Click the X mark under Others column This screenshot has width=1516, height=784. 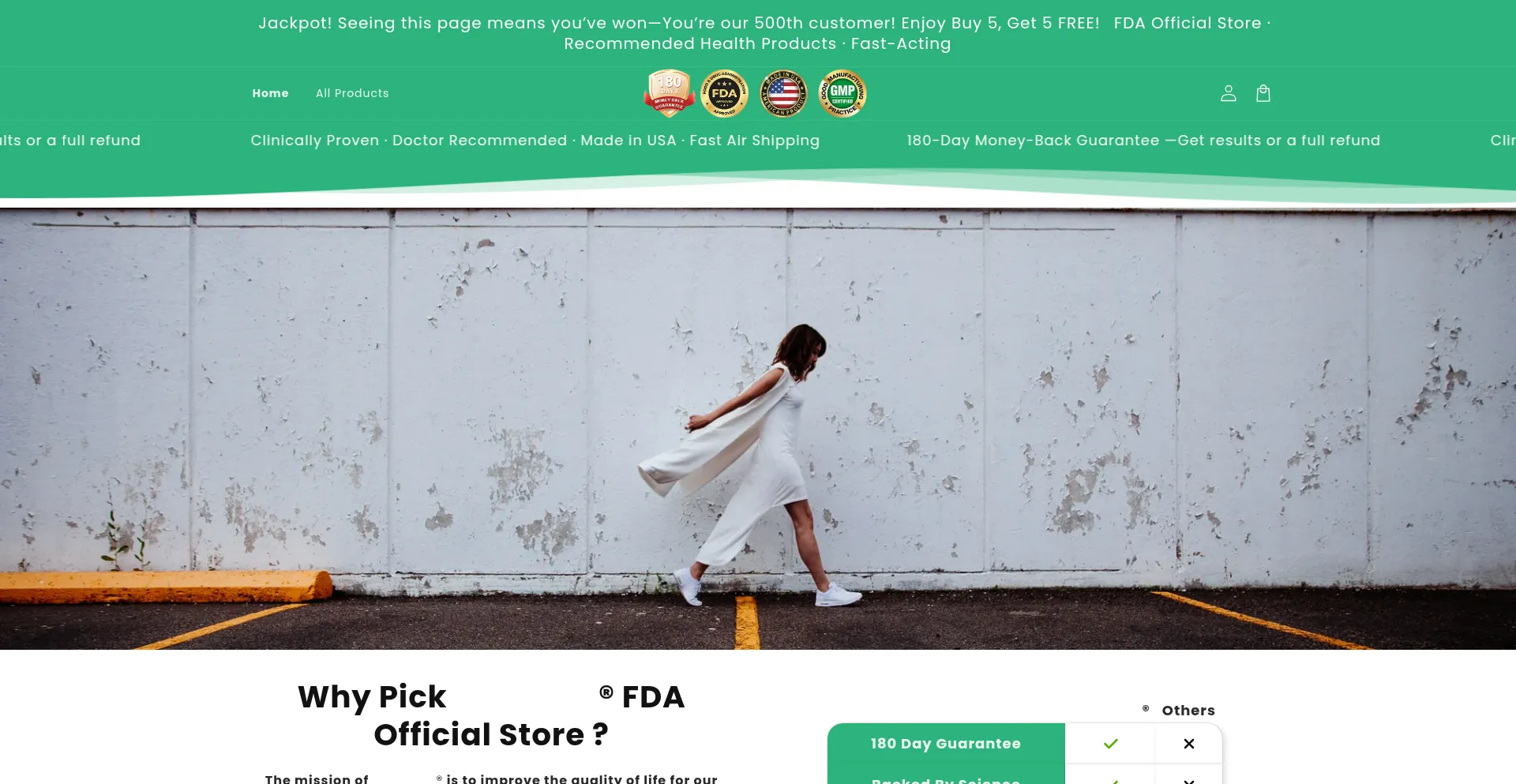point(1188,744)
